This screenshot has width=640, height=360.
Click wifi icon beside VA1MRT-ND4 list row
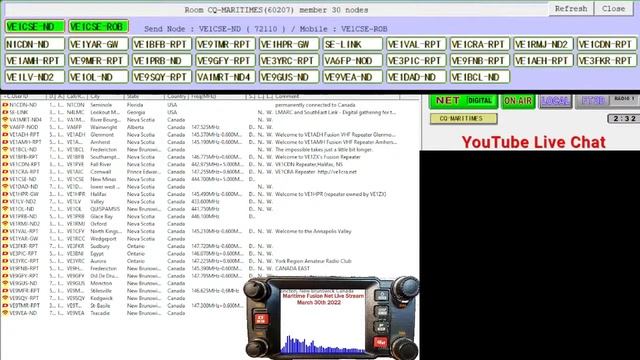(5, 120)
